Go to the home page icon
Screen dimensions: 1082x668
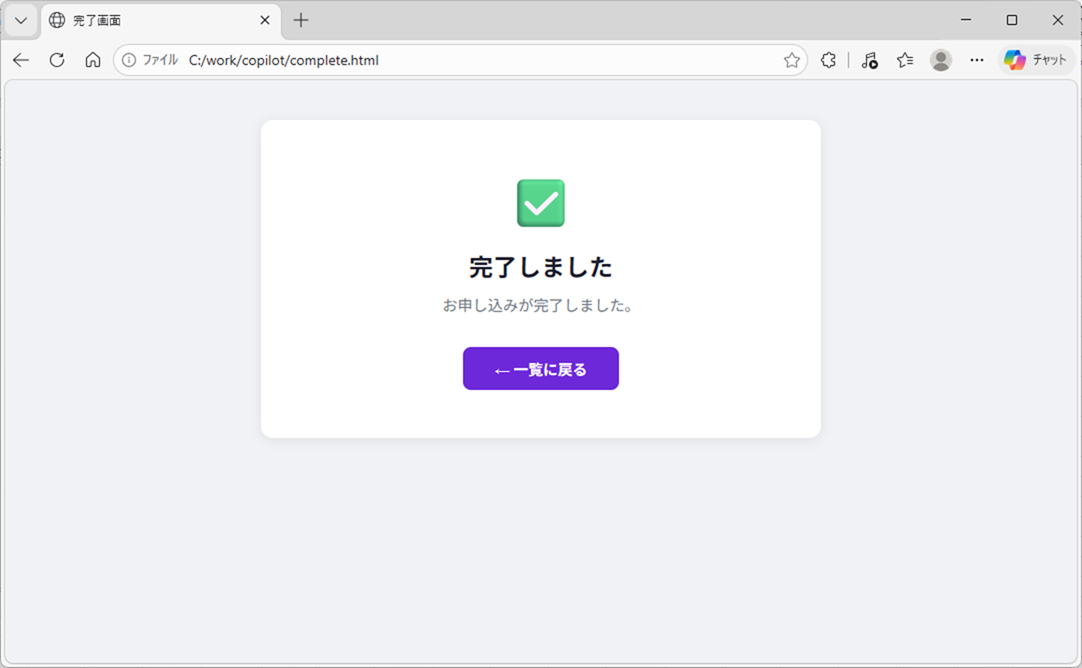click(93, 60)
